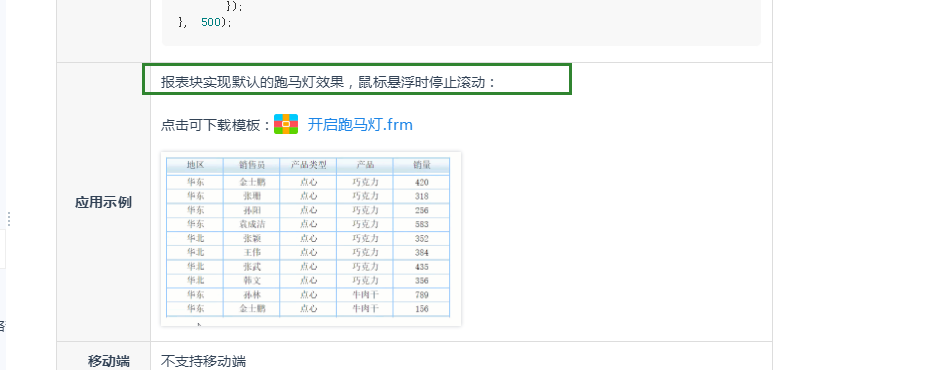925x370 pixels.
Task: Click the 点击可下载模板 label
Action: click(x=215, y=125)
